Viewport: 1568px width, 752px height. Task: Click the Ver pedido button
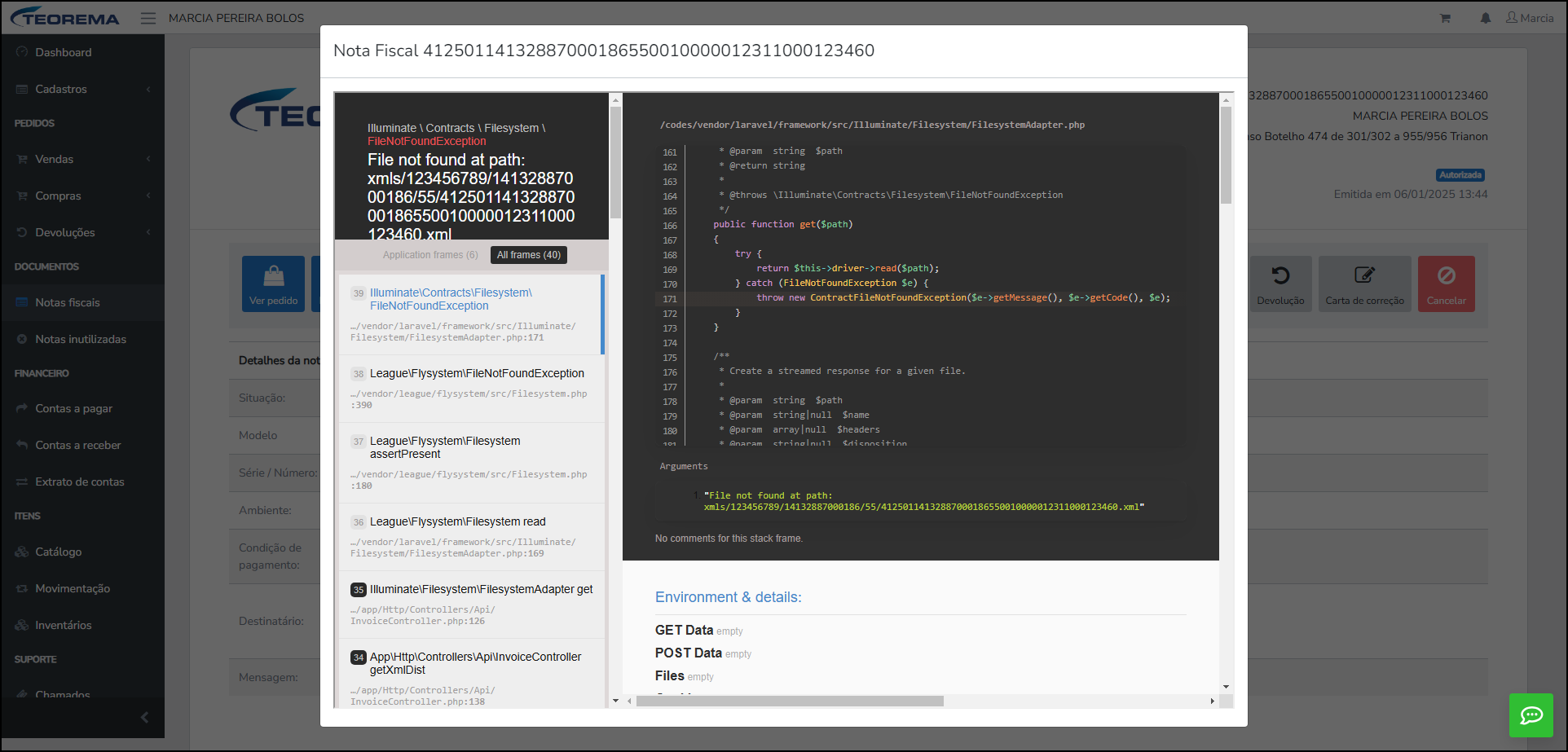[x=273, y=284]
